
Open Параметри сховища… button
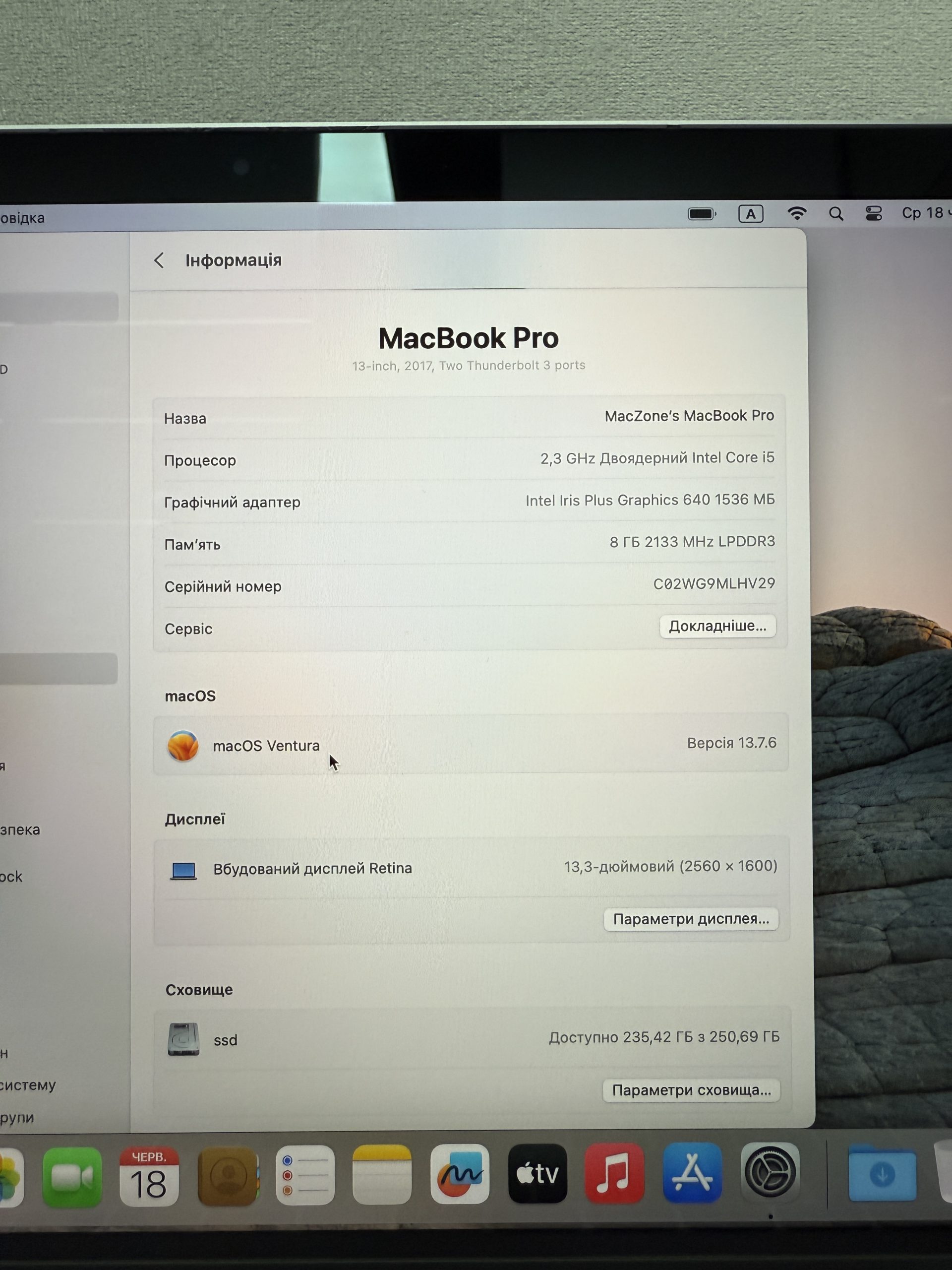pyautogui.click(x=692, y=1090)
